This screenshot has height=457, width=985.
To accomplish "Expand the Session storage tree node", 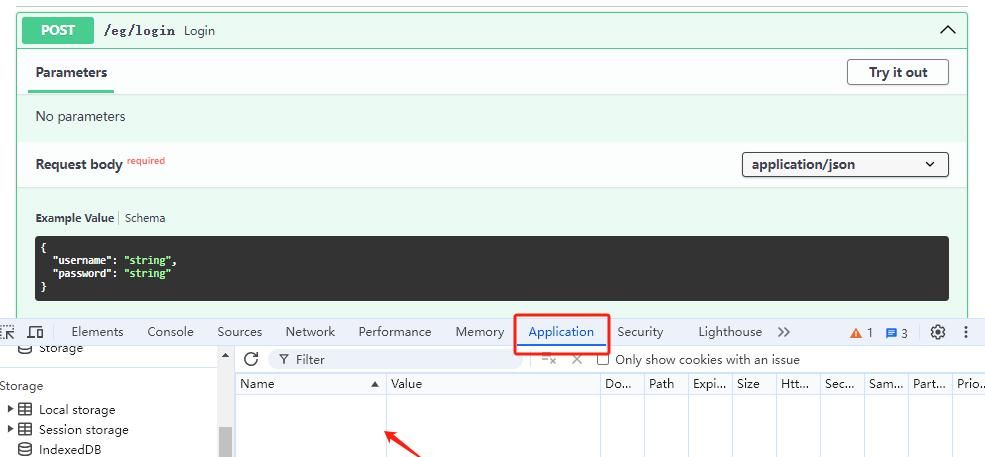I will 10,429.
